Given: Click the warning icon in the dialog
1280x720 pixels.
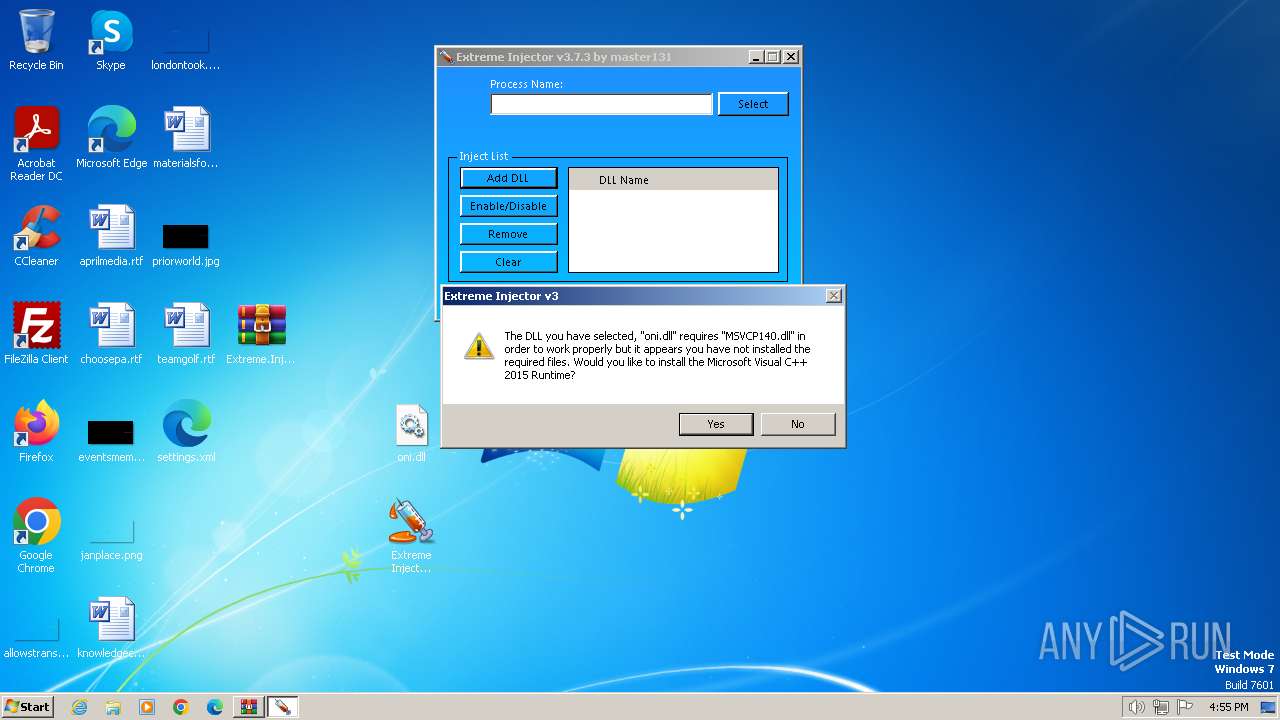Looking at the screenshot, I should pos(479,345).
